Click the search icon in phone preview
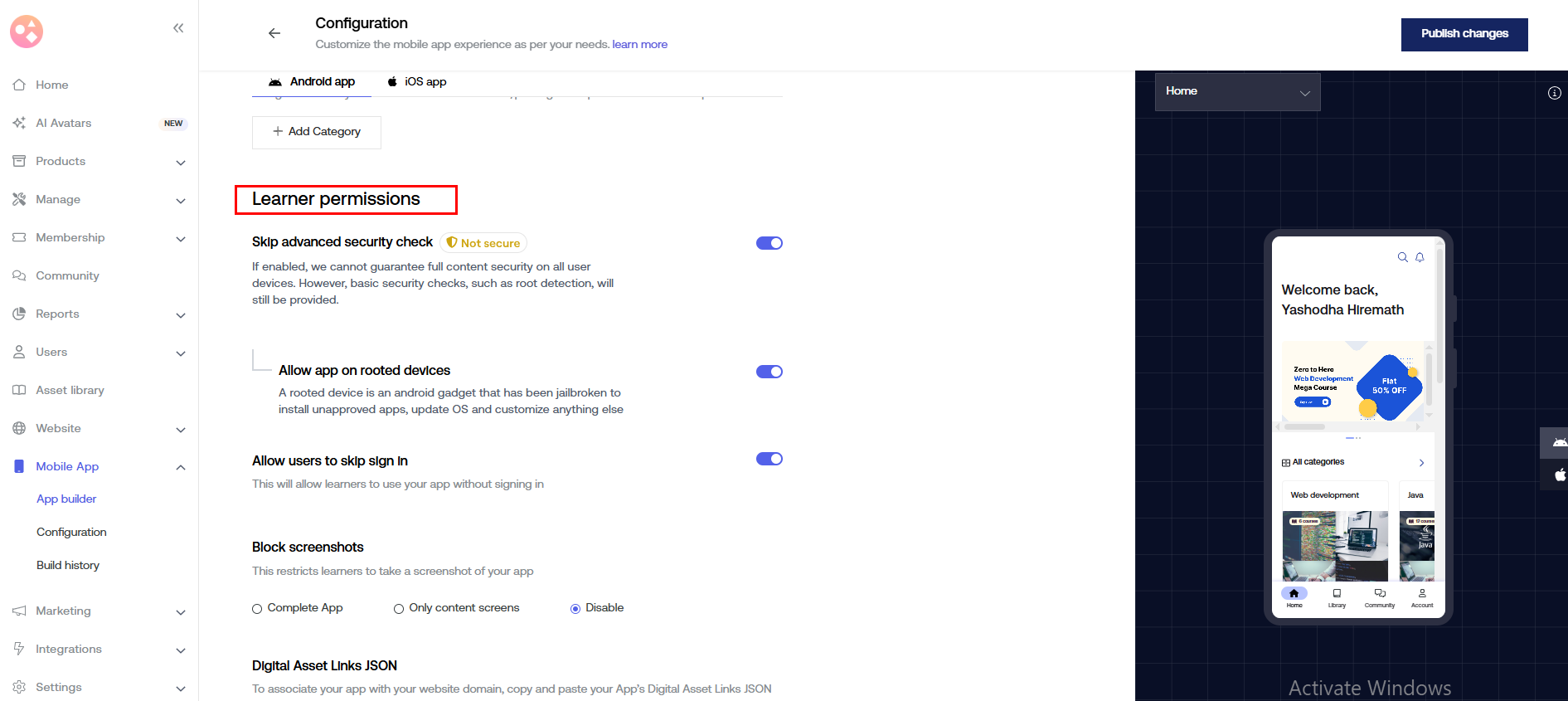Image resolution: width=1568 pixels, height=701 pixels. pyautogui.click(x=1402, y=257)
